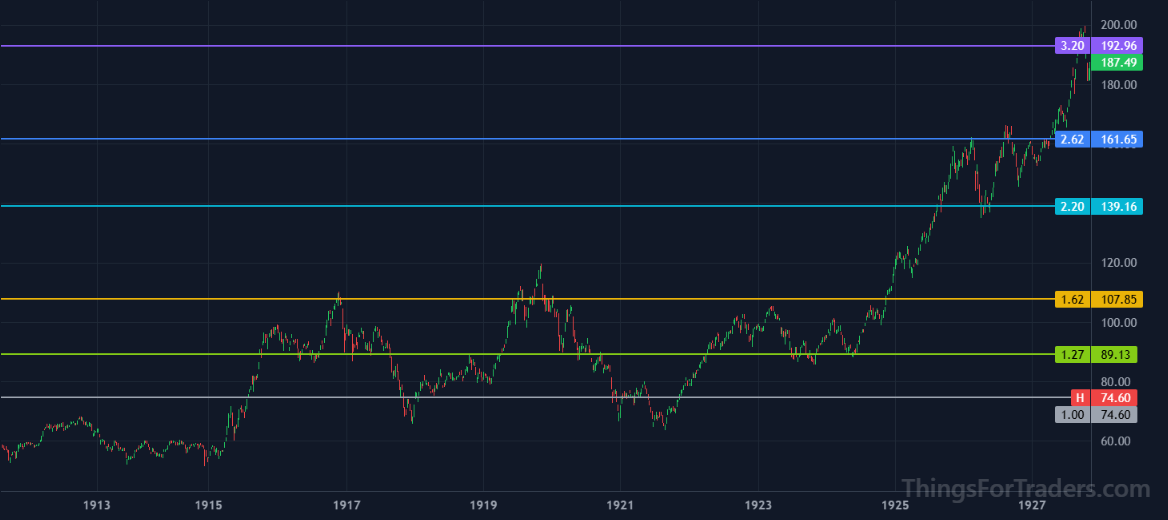Select the orange 1.62 horizontal level line

pos(527,299)
